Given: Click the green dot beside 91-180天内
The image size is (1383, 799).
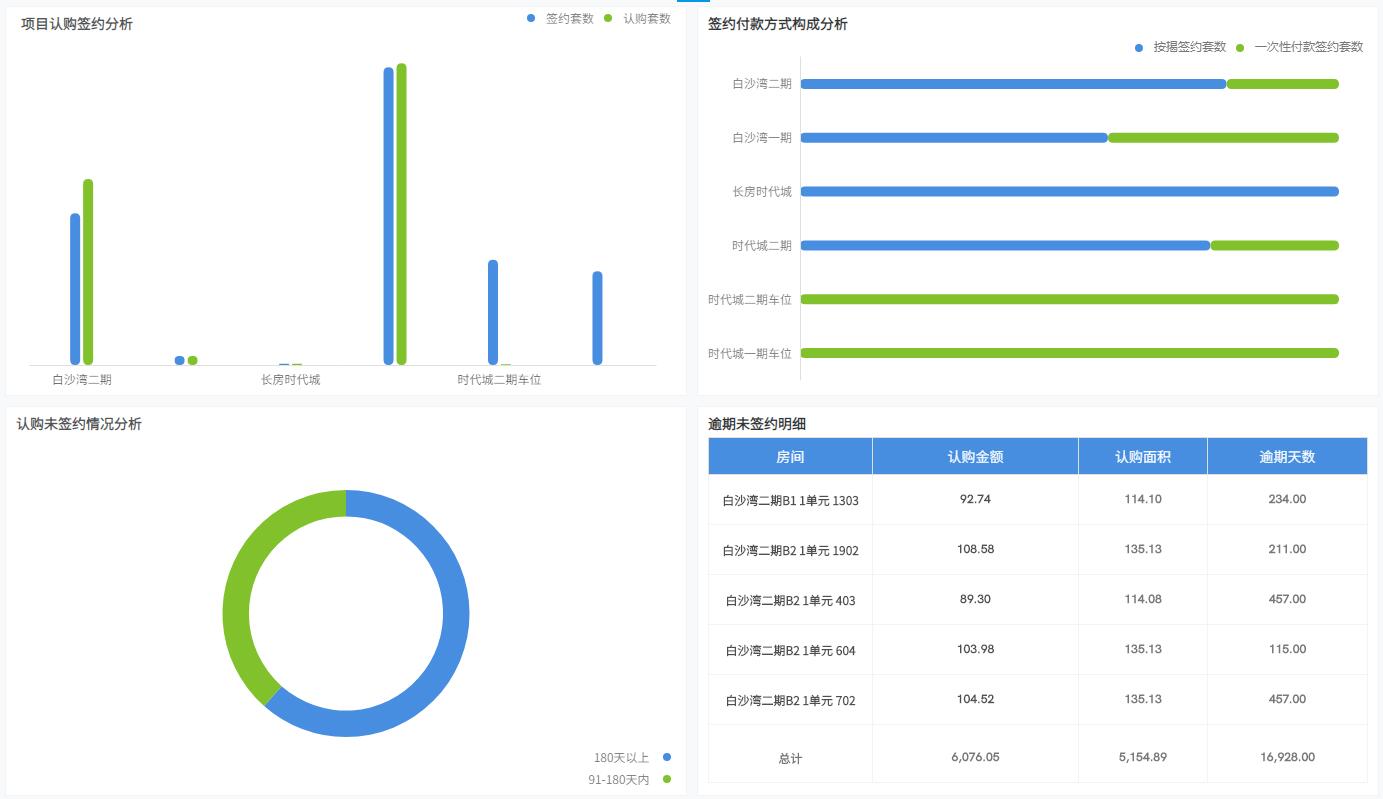Looking at the screenshot, I should click(x=667, y=779).
